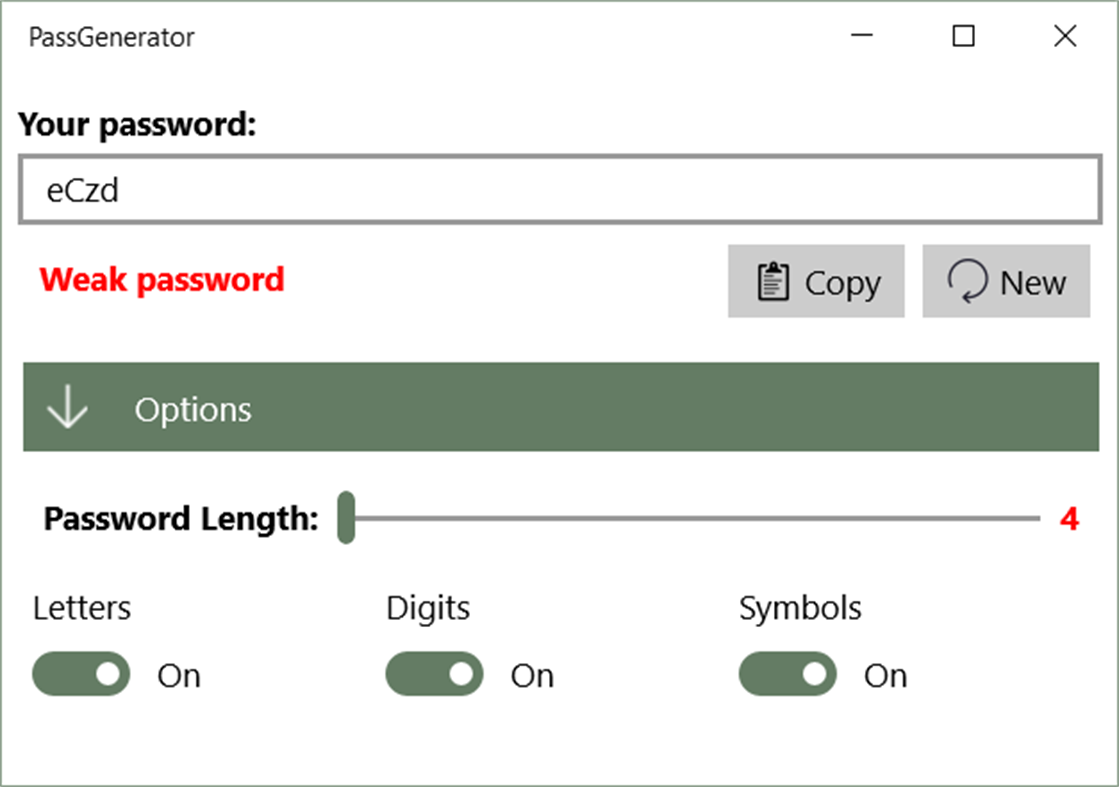Generate a new password with the New button

tap(1005, 281)
